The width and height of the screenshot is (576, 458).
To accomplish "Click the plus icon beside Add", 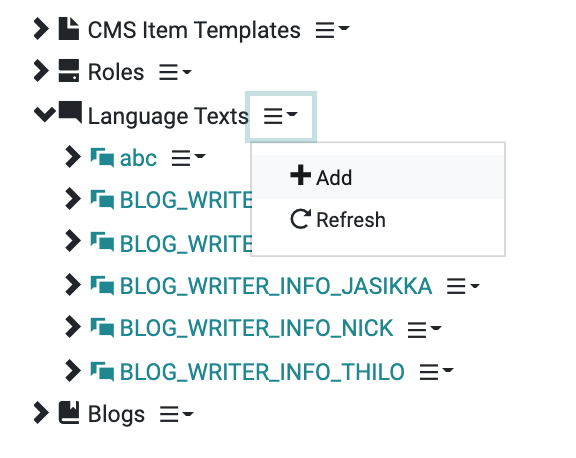I will click(300, 175).
